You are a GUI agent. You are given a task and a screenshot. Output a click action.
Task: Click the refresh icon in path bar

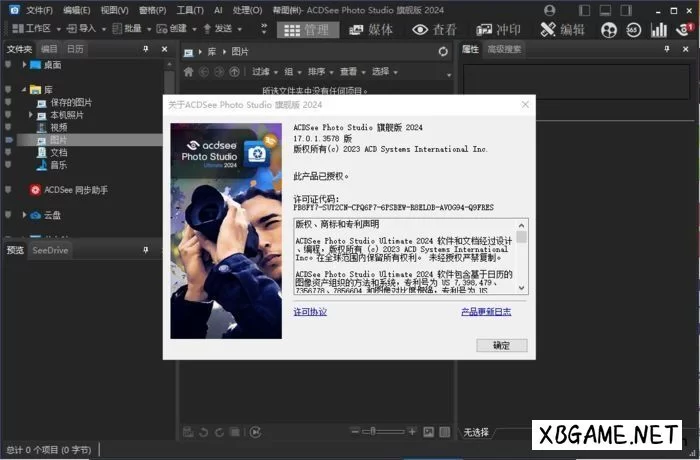click(444, 51)
